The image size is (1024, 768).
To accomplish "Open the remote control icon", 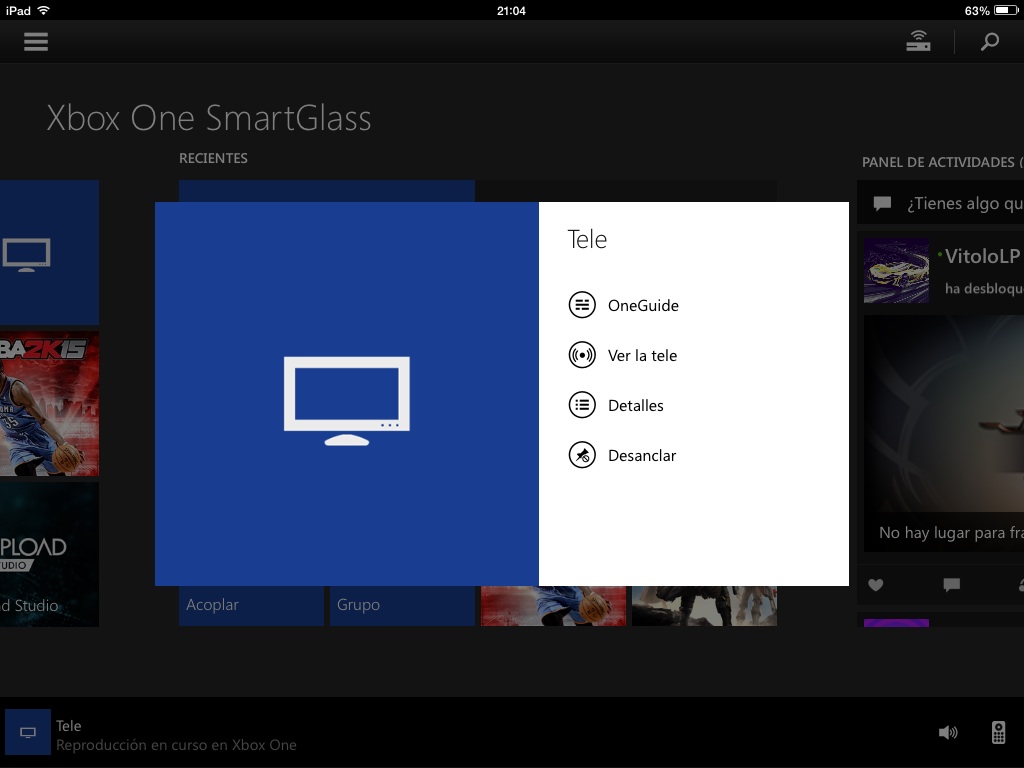I will [x=998, y=733].
